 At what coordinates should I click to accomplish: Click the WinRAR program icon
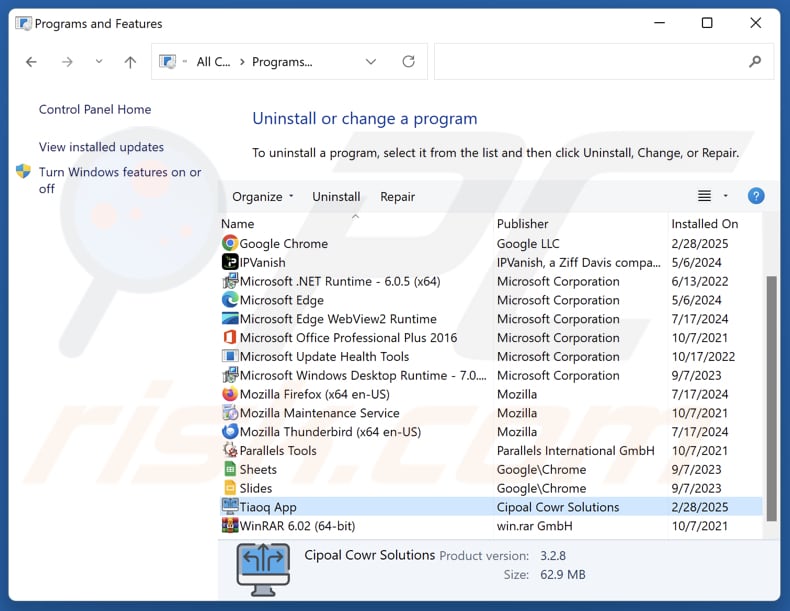[x=230, y=525]
